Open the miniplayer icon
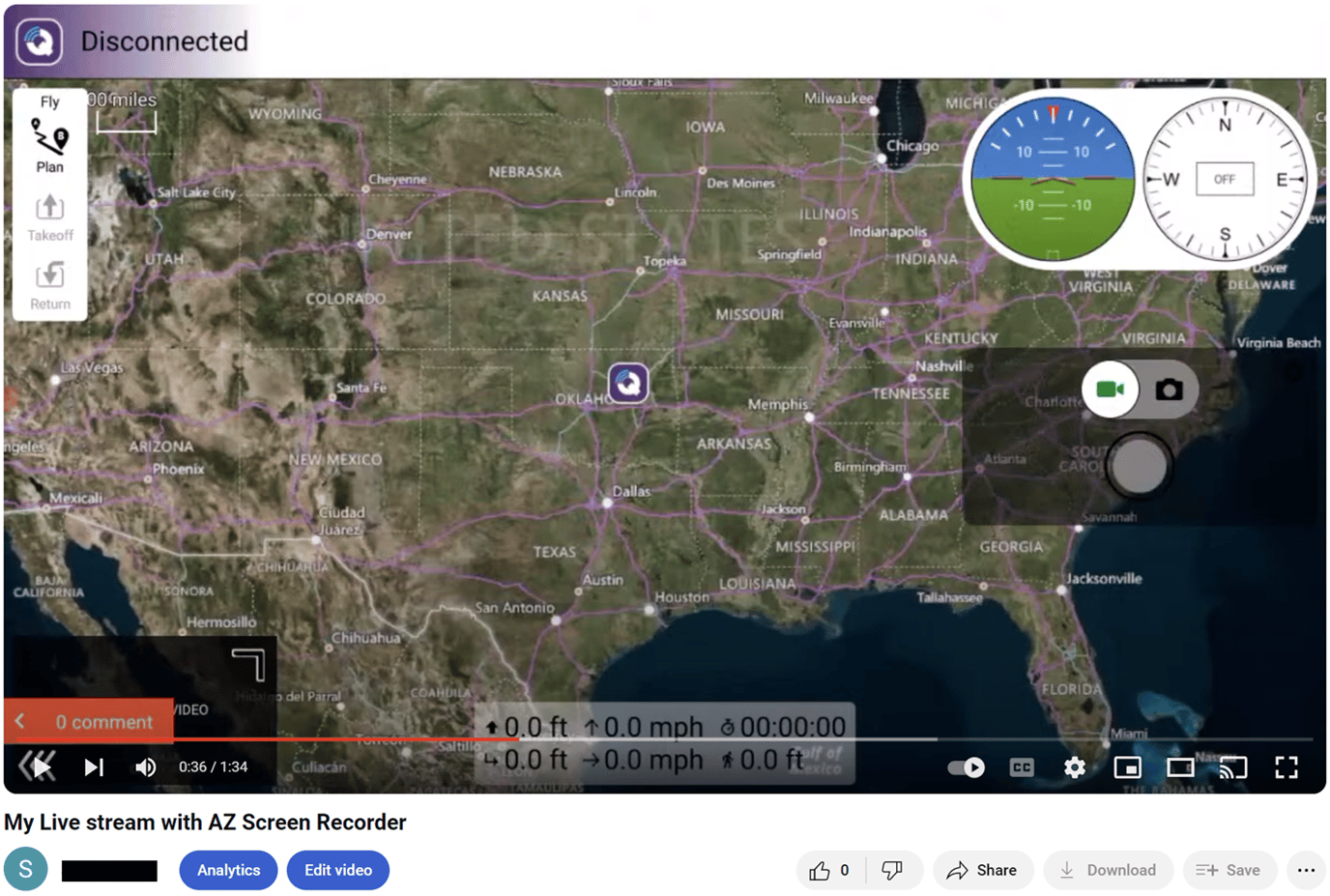Screen dimensions: 1330x896 pos(1127,766)
